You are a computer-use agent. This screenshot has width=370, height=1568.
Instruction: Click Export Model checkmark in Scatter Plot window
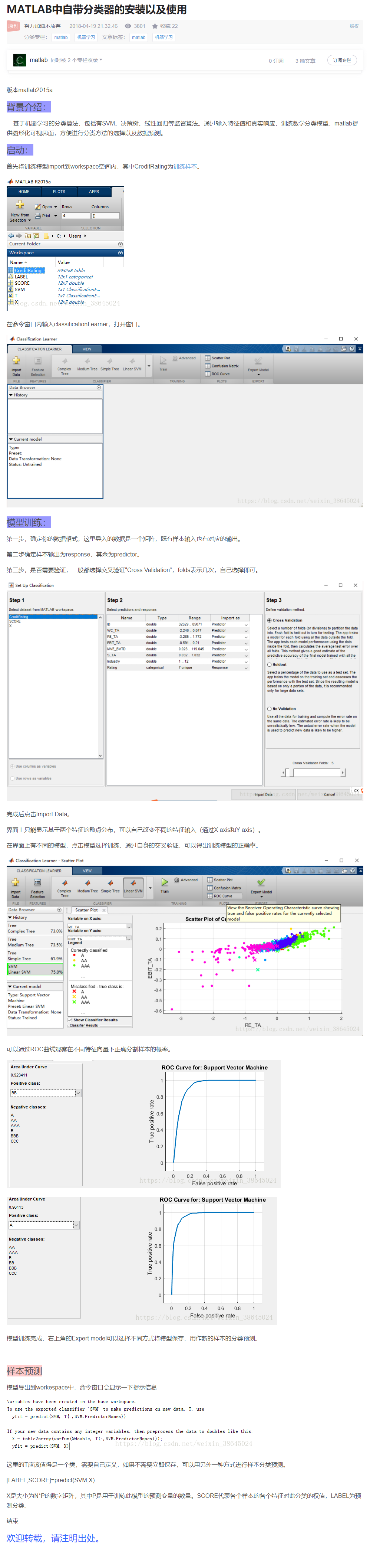pyautogui.click(x=261, y=882)
